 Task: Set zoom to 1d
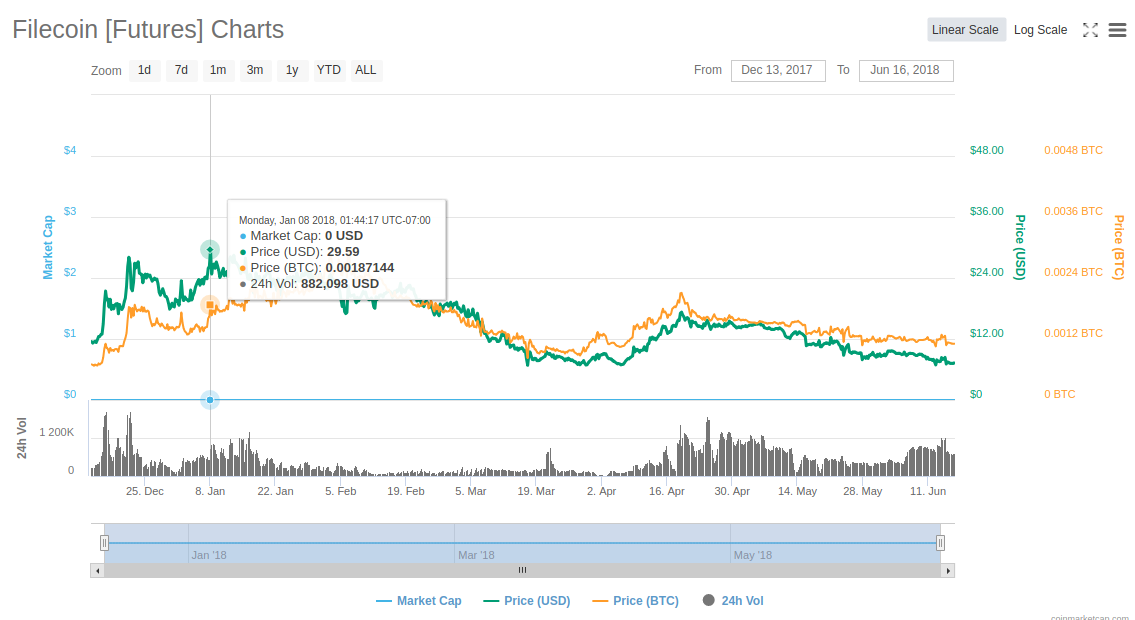pos(145,70)
